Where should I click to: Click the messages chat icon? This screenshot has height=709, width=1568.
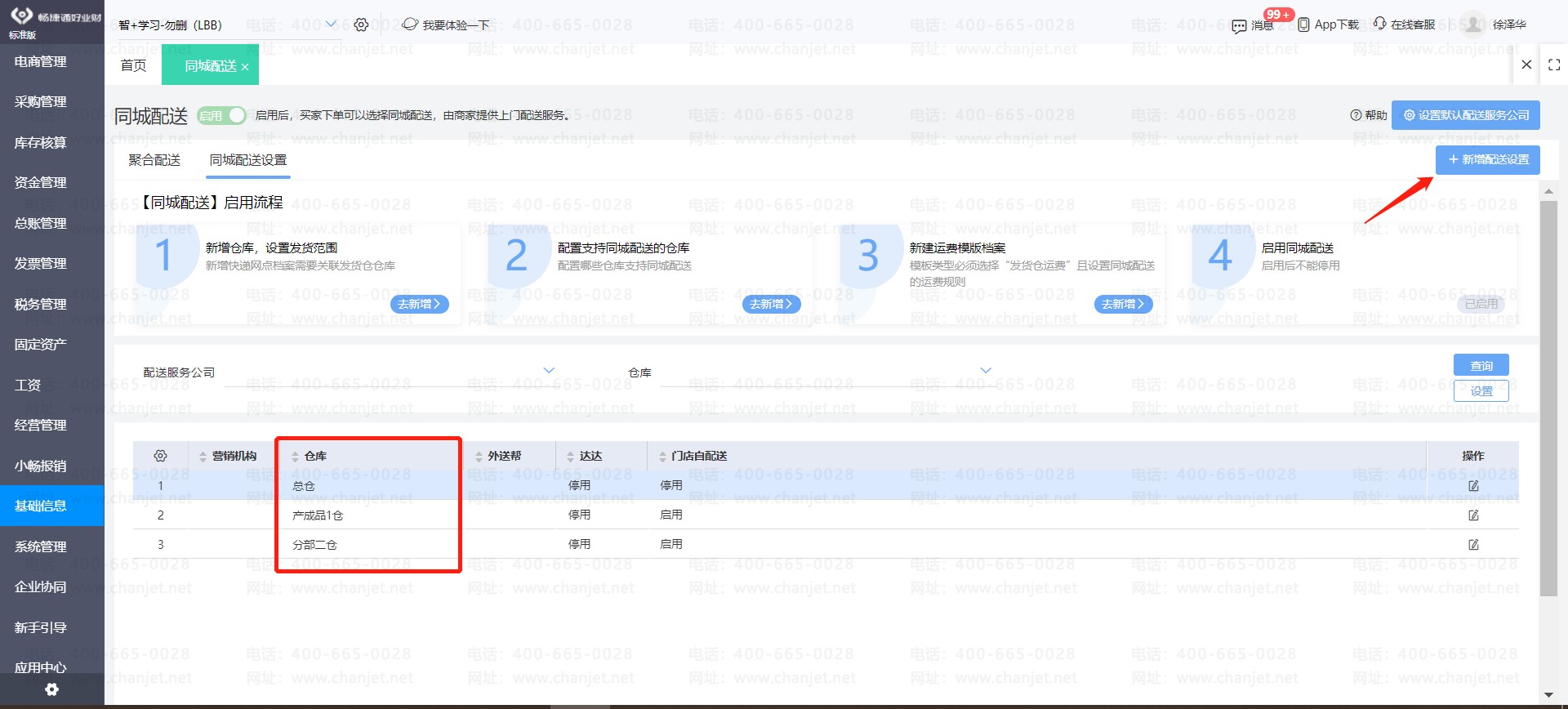coord(1239,26)
